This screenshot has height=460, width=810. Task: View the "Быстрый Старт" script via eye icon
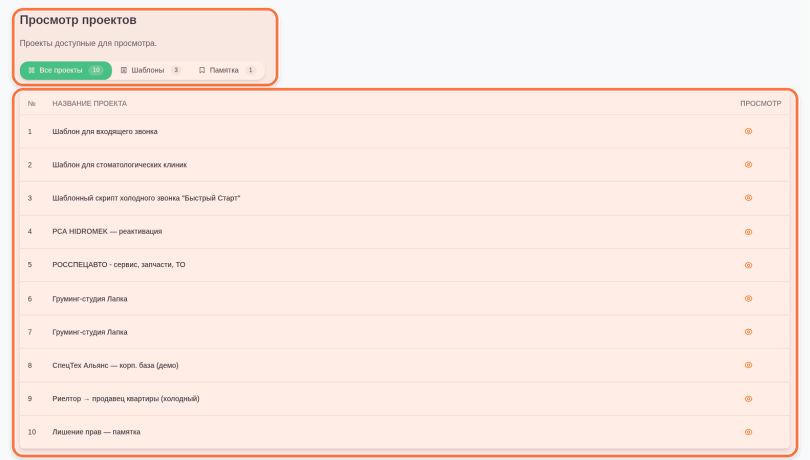click(x=748, y=198)
